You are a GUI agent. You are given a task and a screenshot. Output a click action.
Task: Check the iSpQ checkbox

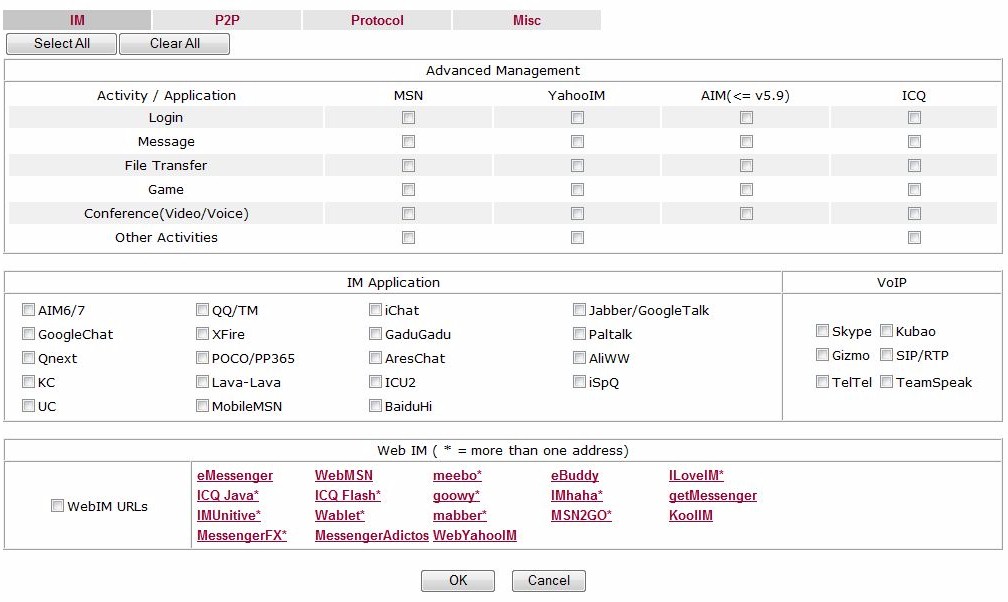coord(579,382)
